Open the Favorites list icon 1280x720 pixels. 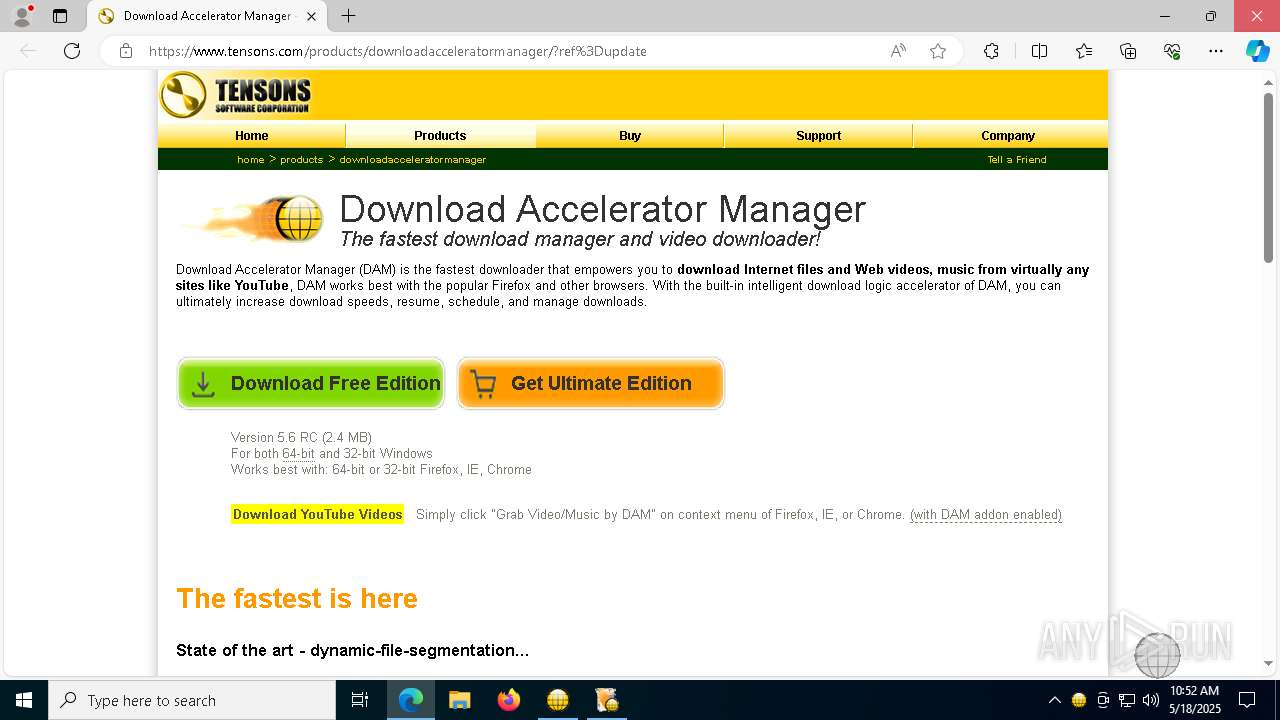[x=1084, y=51]
